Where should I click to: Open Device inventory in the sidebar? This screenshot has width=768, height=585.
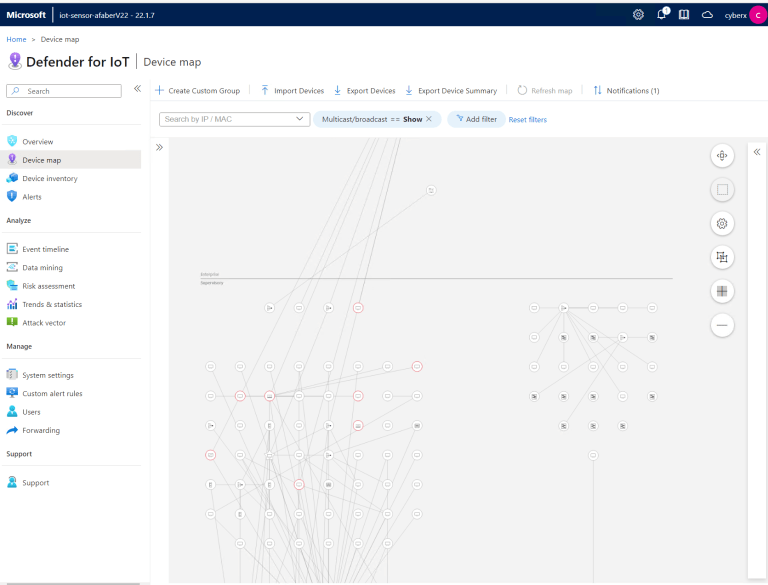click(49, 178)
